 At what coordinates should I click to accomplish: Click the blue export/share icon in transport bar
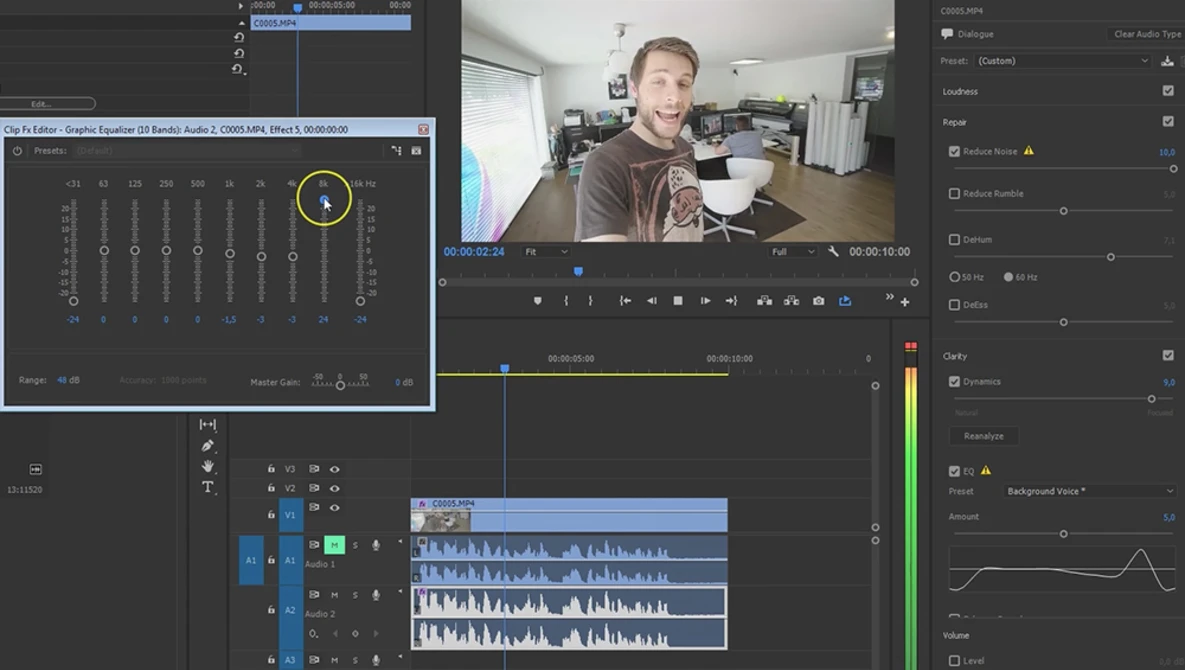(845, 301)
